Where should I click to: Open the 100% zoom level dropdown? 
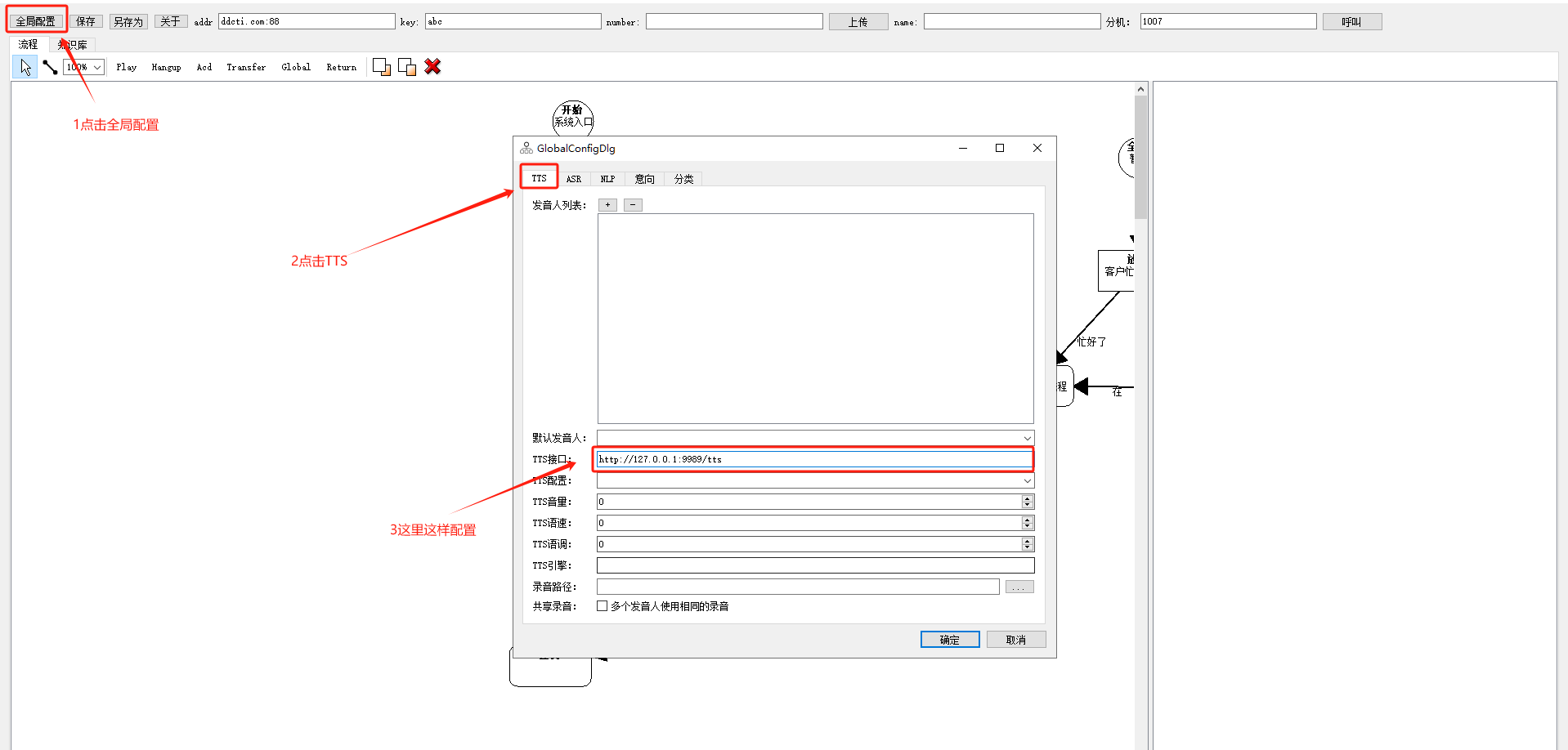(x=96, y=67)
